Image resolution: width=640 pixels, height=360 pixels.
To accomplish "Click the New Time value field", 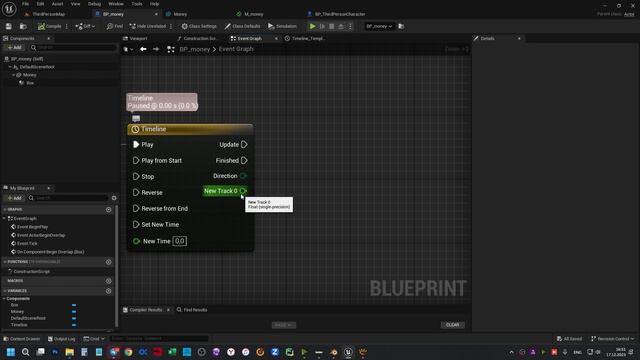I will coord(180,241).
